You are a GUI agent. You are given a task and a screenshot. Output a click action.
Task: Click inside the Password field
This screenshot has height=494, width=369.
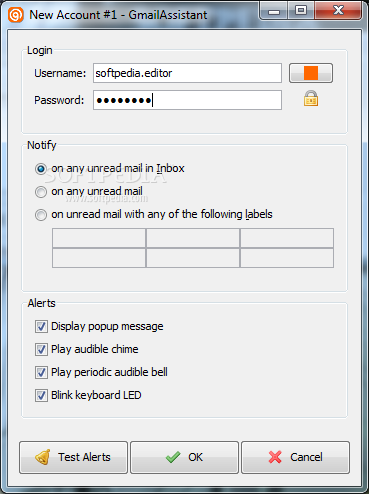(x=187, y=100)
